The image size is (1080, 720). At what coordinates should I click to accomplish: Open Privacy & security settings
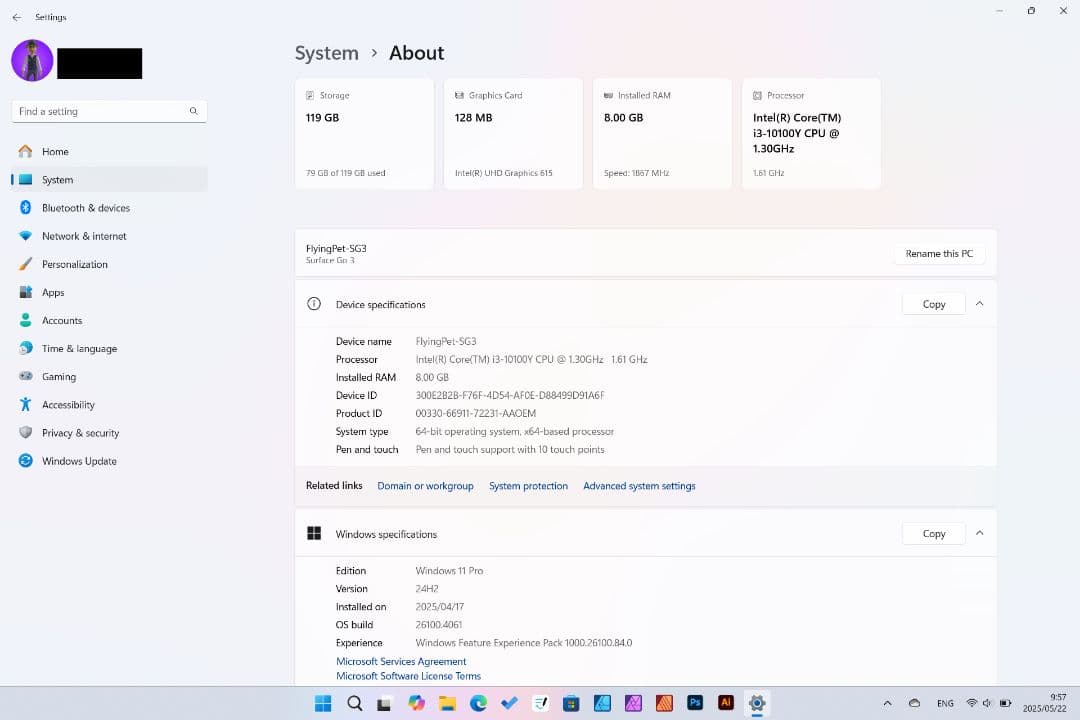[x=109, y=433]
